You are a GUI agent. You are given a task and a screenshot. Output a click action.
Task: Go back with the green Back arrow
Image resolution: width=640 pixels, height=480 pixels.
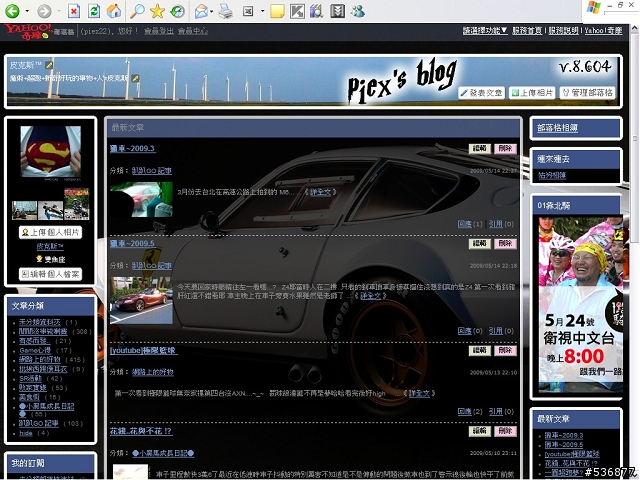pyautogui.click(x=12, y=11)
